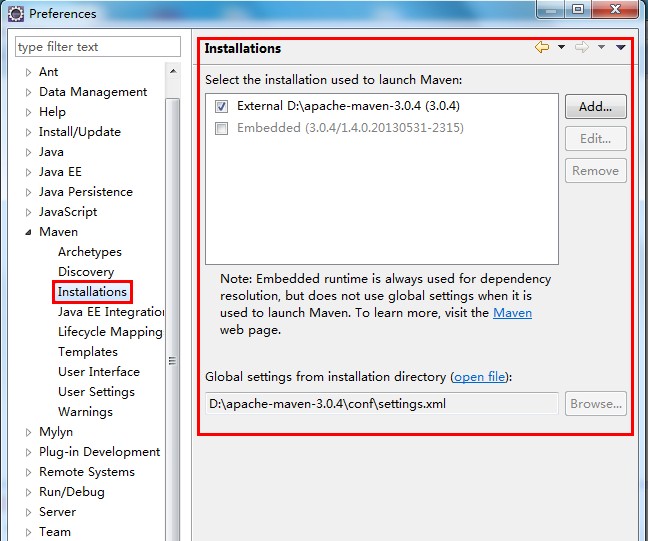The width and height of the screenshot is (648, 541).
Task: Click the Forward navigation arrow icon
Action: 581,47
